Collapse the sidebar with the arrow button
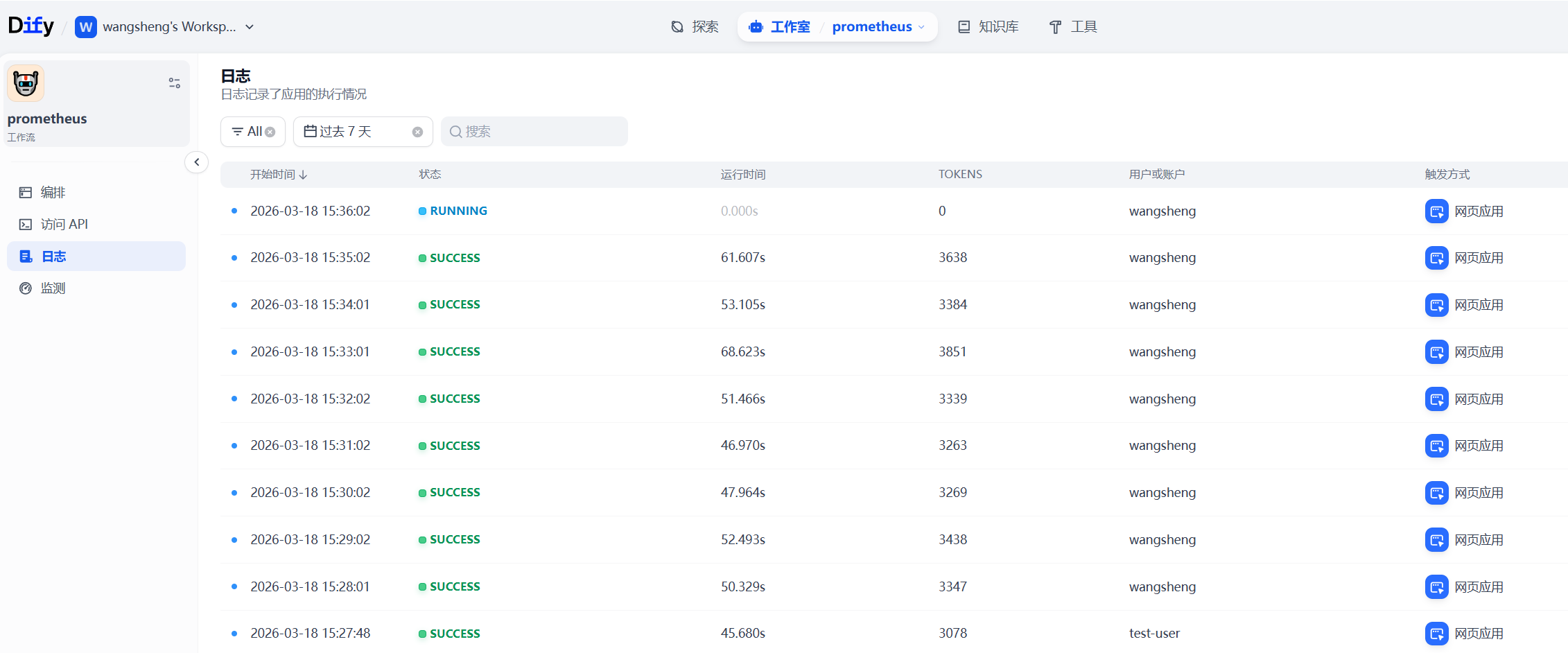The width and height of the screenshot is (1568, 653). pyautogui.click(x=197, y=162)
